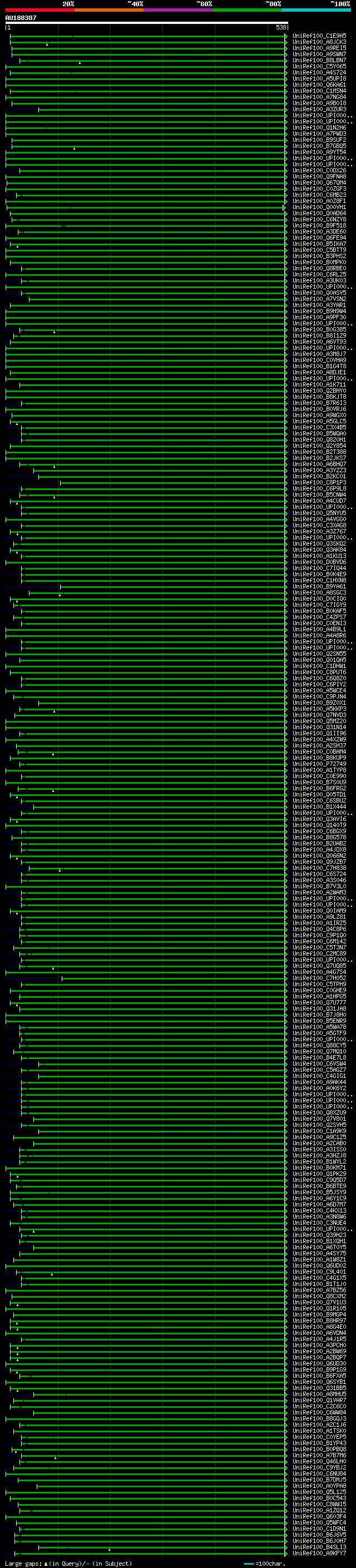Click the UniRef100_Q140T9 label

pos(319,825)
